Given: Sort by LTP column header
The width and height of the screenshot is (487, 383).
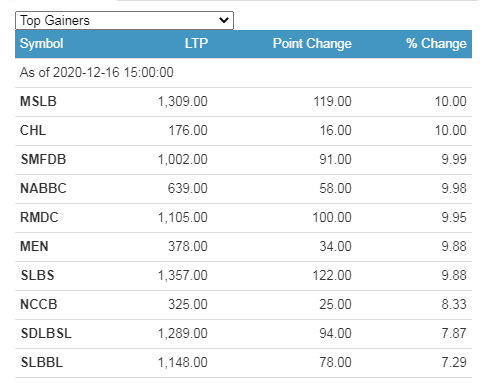Looking at the screenshot, I should 196,43.
